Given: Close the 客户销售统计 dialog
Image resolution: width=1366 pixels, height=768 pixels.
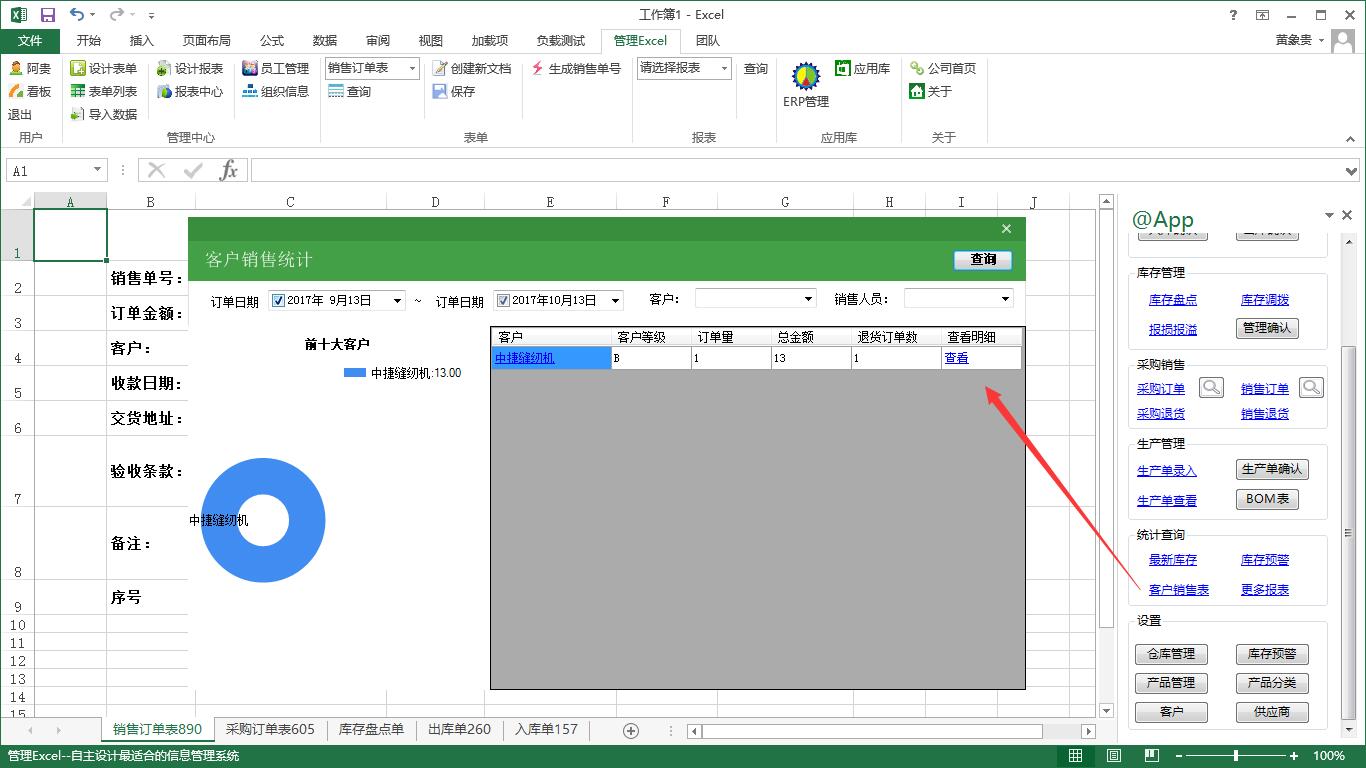Looking at the screenshot, I should coord(1006,229).
